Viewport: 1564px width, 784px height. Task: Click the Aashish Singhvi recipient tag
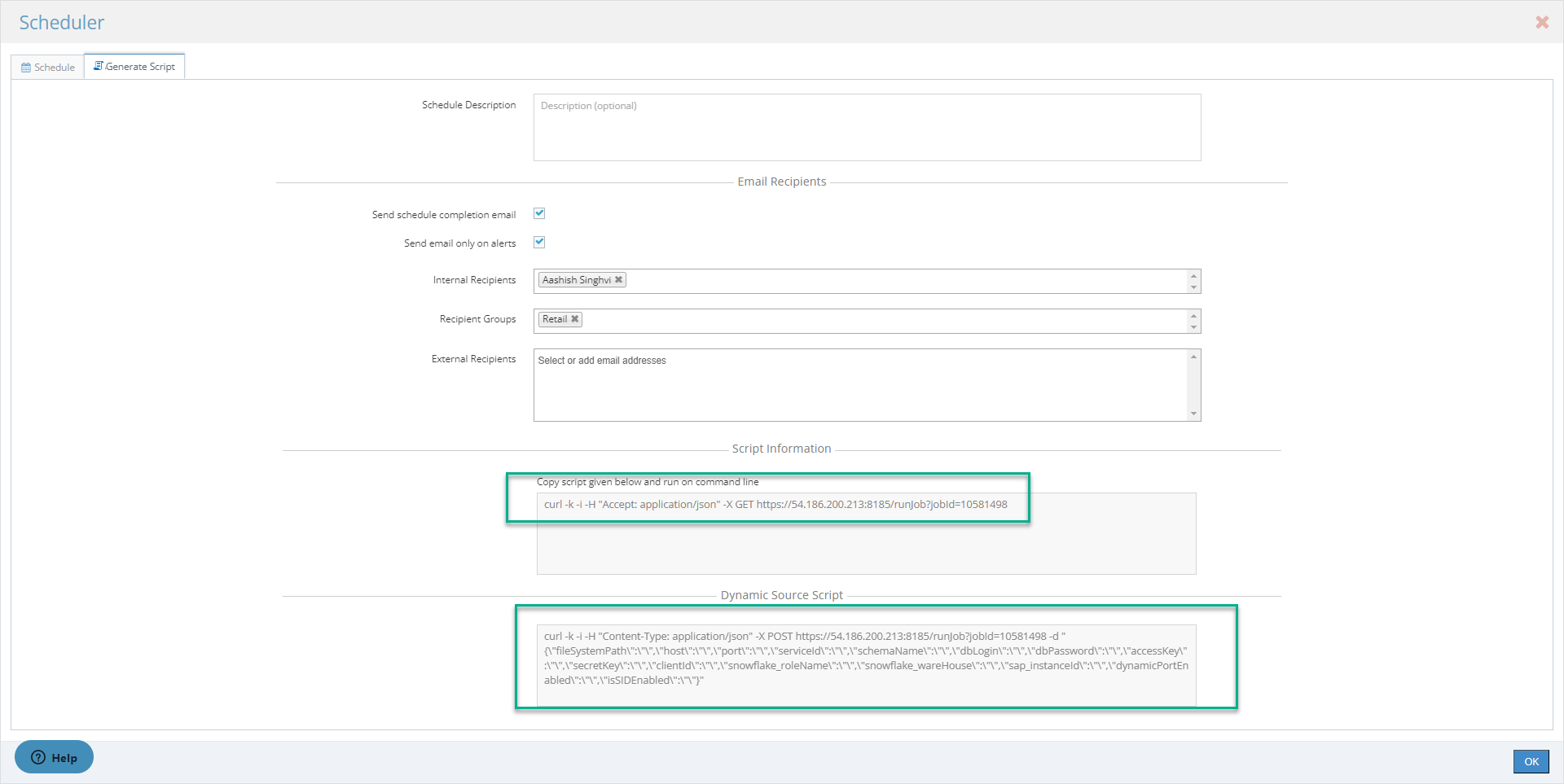582,280
